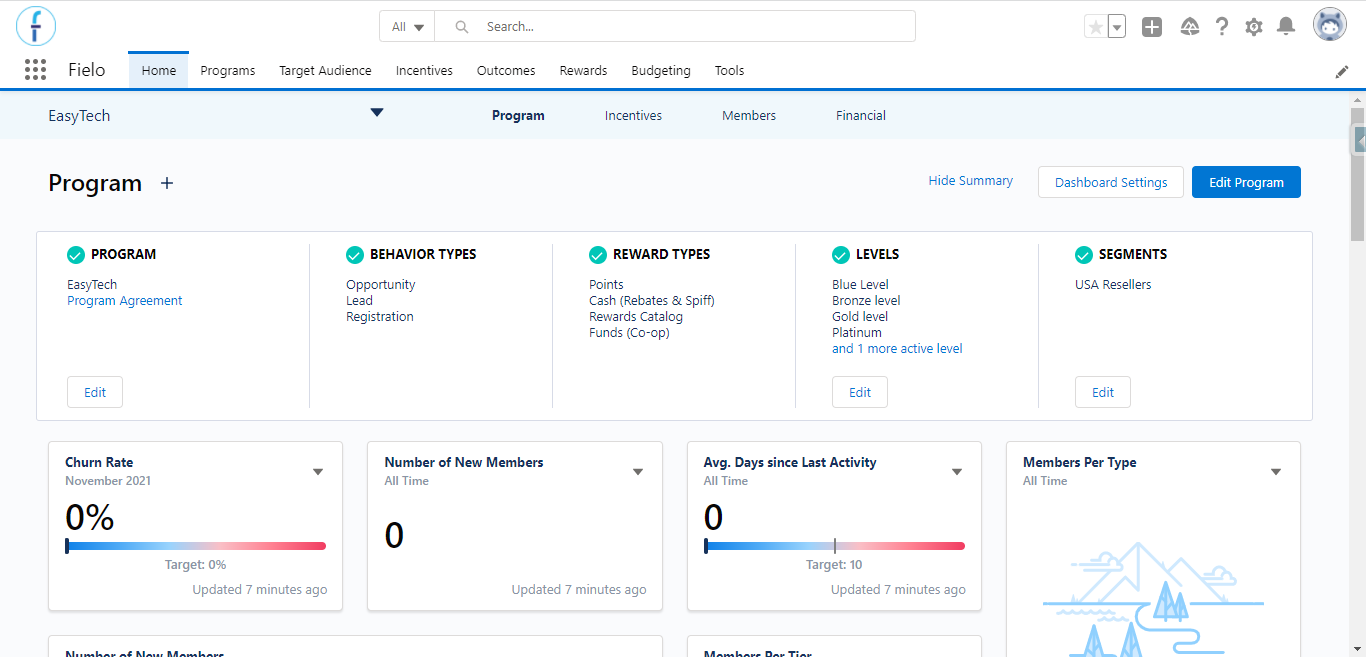Click the Churn Rate gradient gauge bar
Viewport: 1366px width, 657px height.
point(196,546)
